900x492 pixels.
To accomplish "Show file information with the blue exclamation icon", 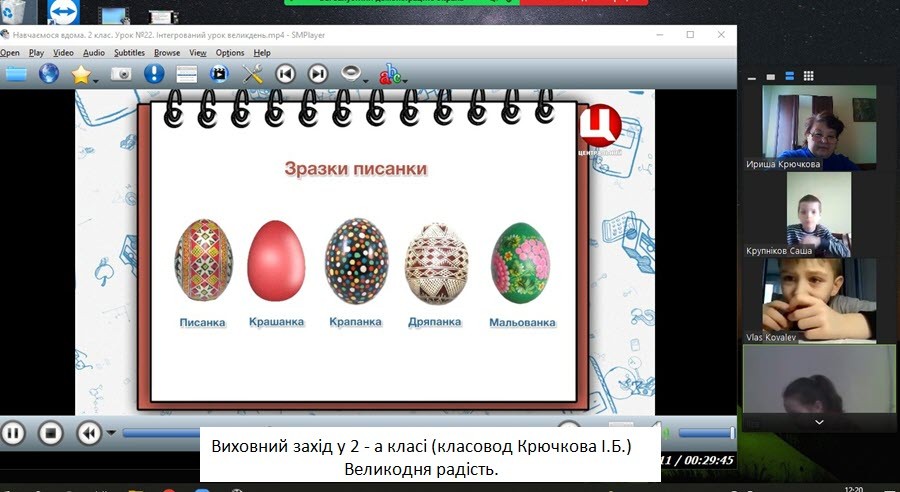I will (153, 73).
